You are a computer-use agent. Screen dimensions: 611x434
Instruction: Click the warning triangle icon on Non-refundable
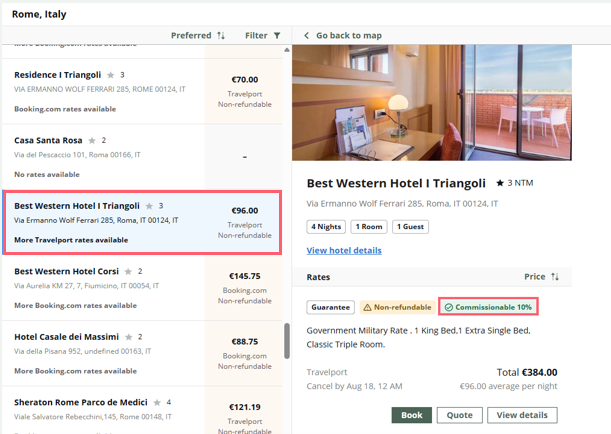(x=367, y=307)
